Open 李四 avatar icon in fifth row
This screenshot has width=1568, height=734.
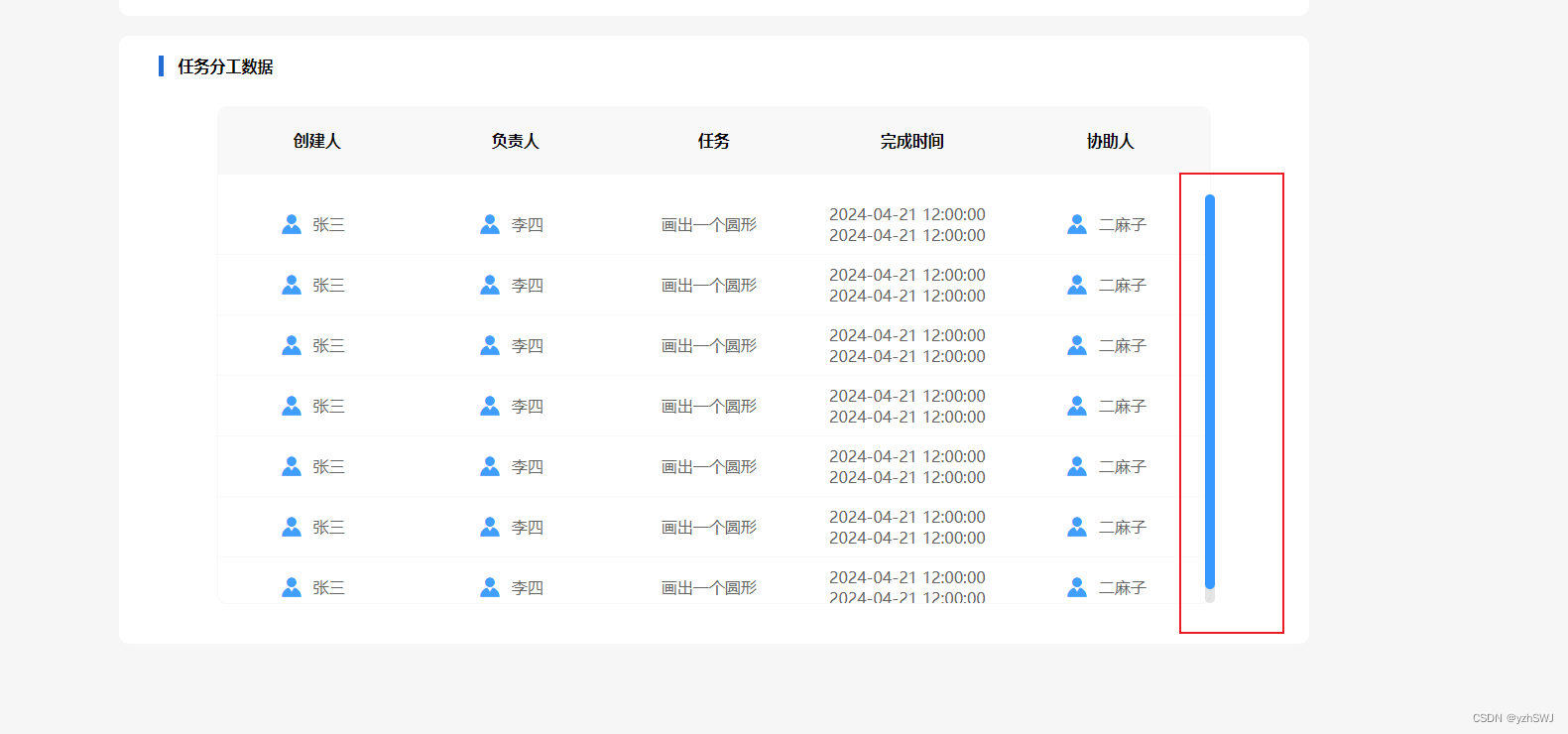(x=490, y=466)
